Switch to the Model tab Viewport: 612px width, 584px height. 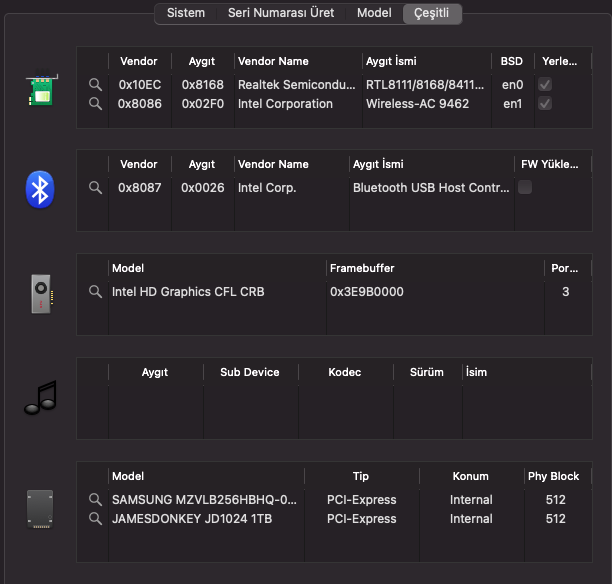pyautogui.click(x=373, y=13)
